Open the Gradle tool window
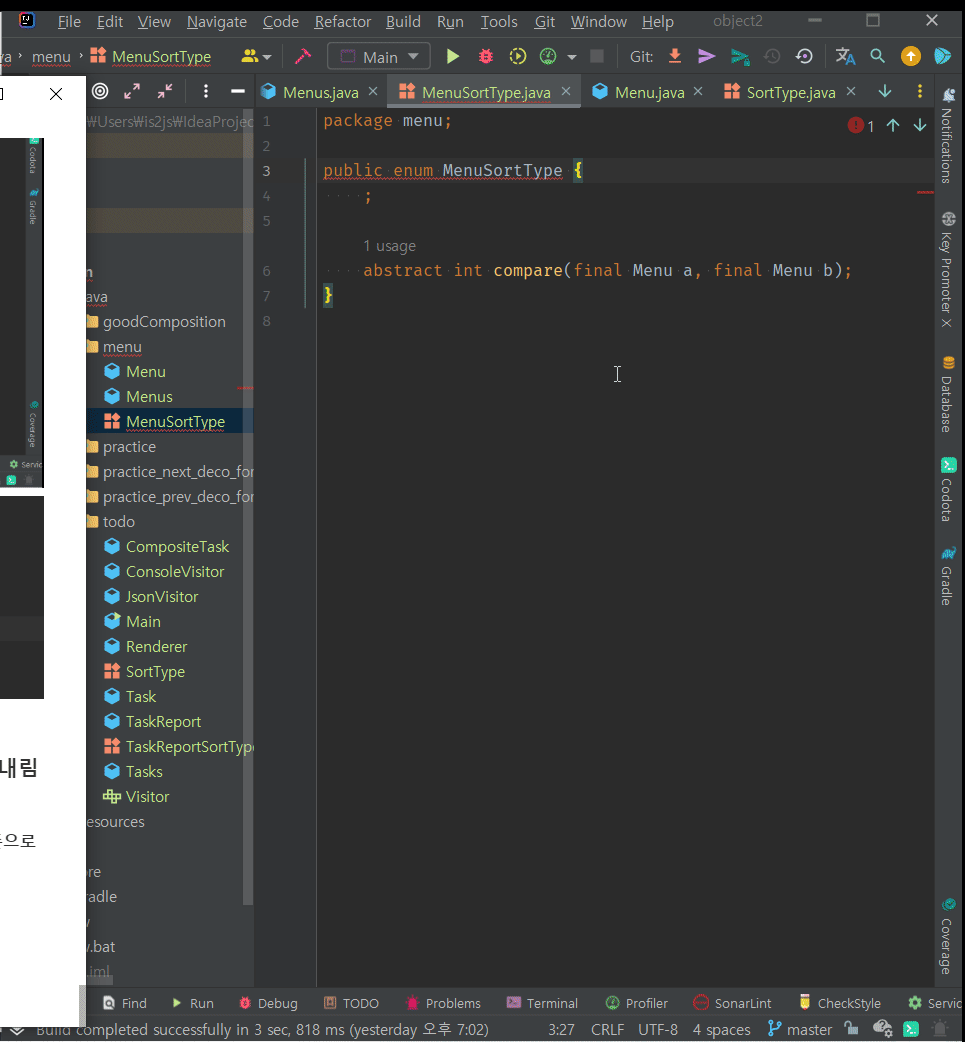Viewport: 965px width, 1042px height. point(948,575)
